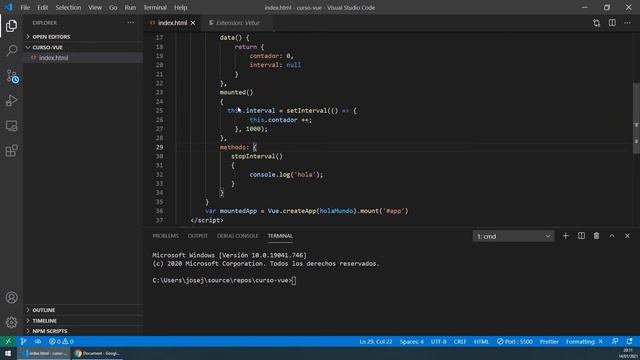Open the Selection menu

point(68,7)
